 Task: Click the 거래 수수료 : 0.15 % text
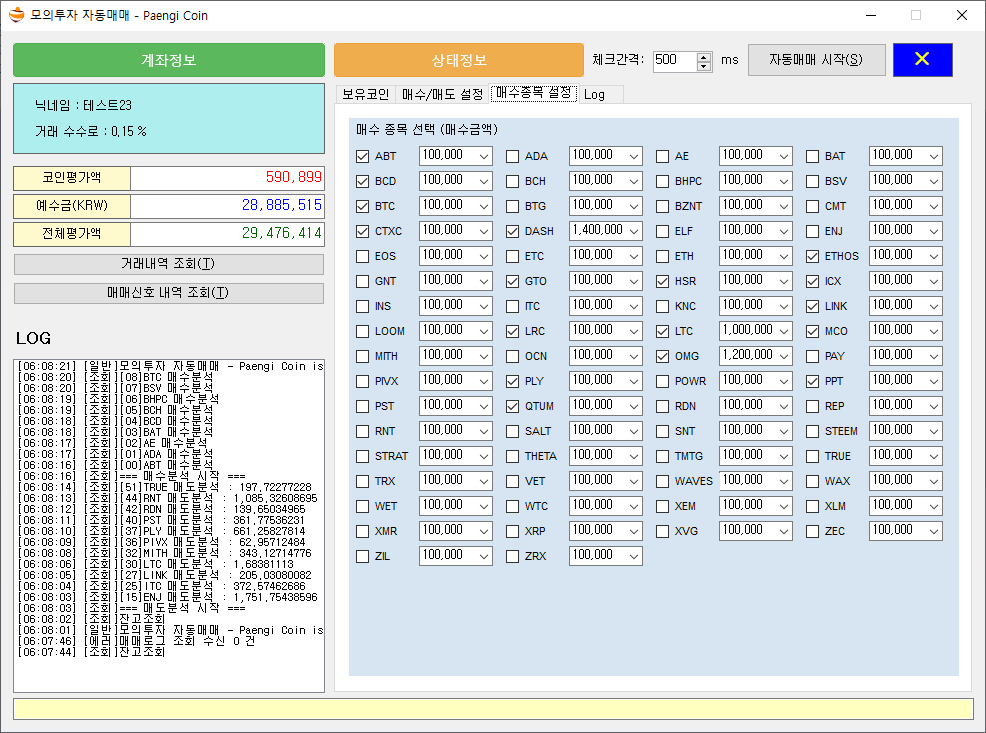point(91,131)
